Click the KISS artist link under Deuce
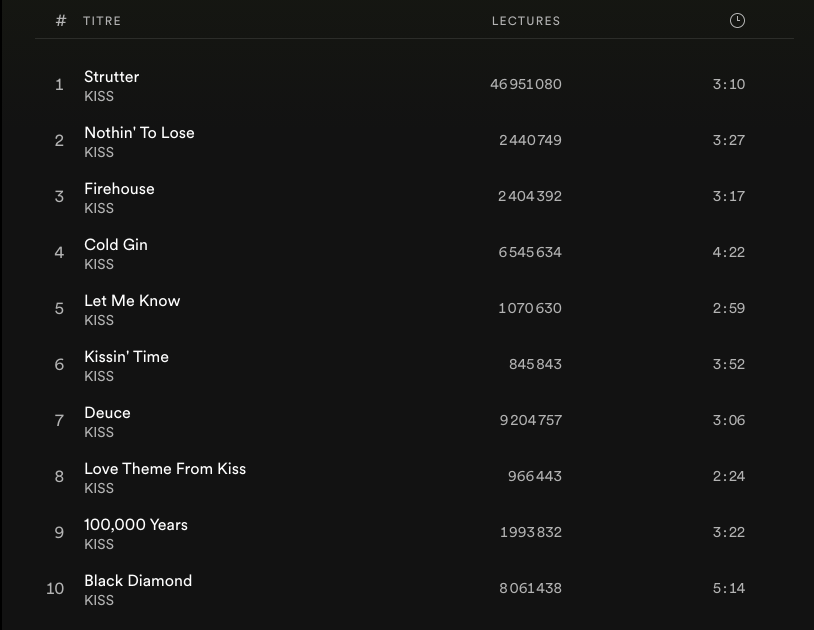 click(x=99, y=433)
